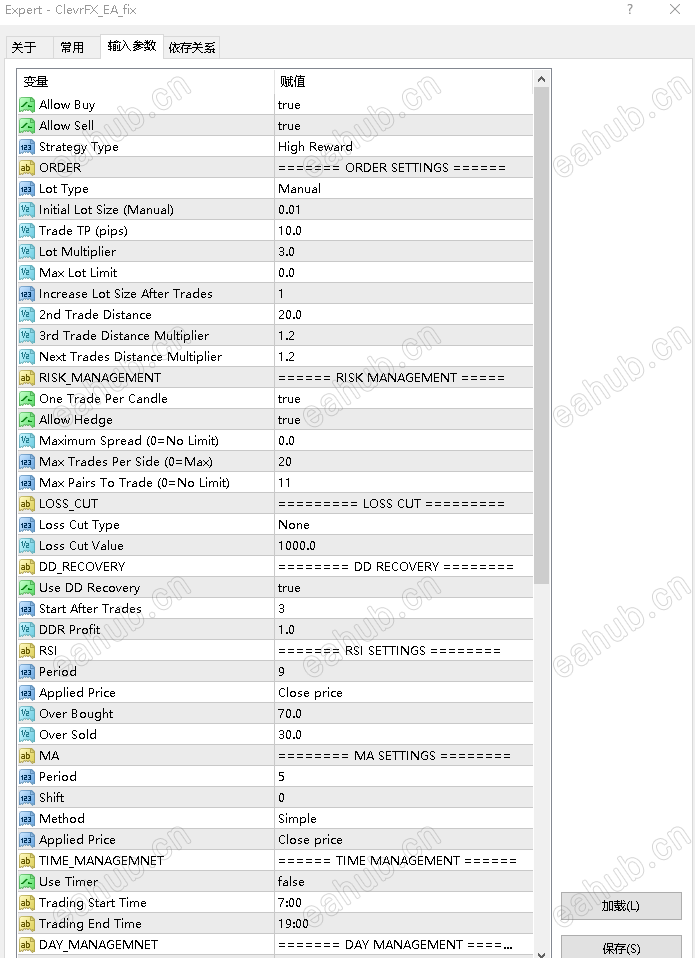695x958 pixels.
Task: Select the Next Trades Distance Multiplier row
Action: tap(275, 356)
